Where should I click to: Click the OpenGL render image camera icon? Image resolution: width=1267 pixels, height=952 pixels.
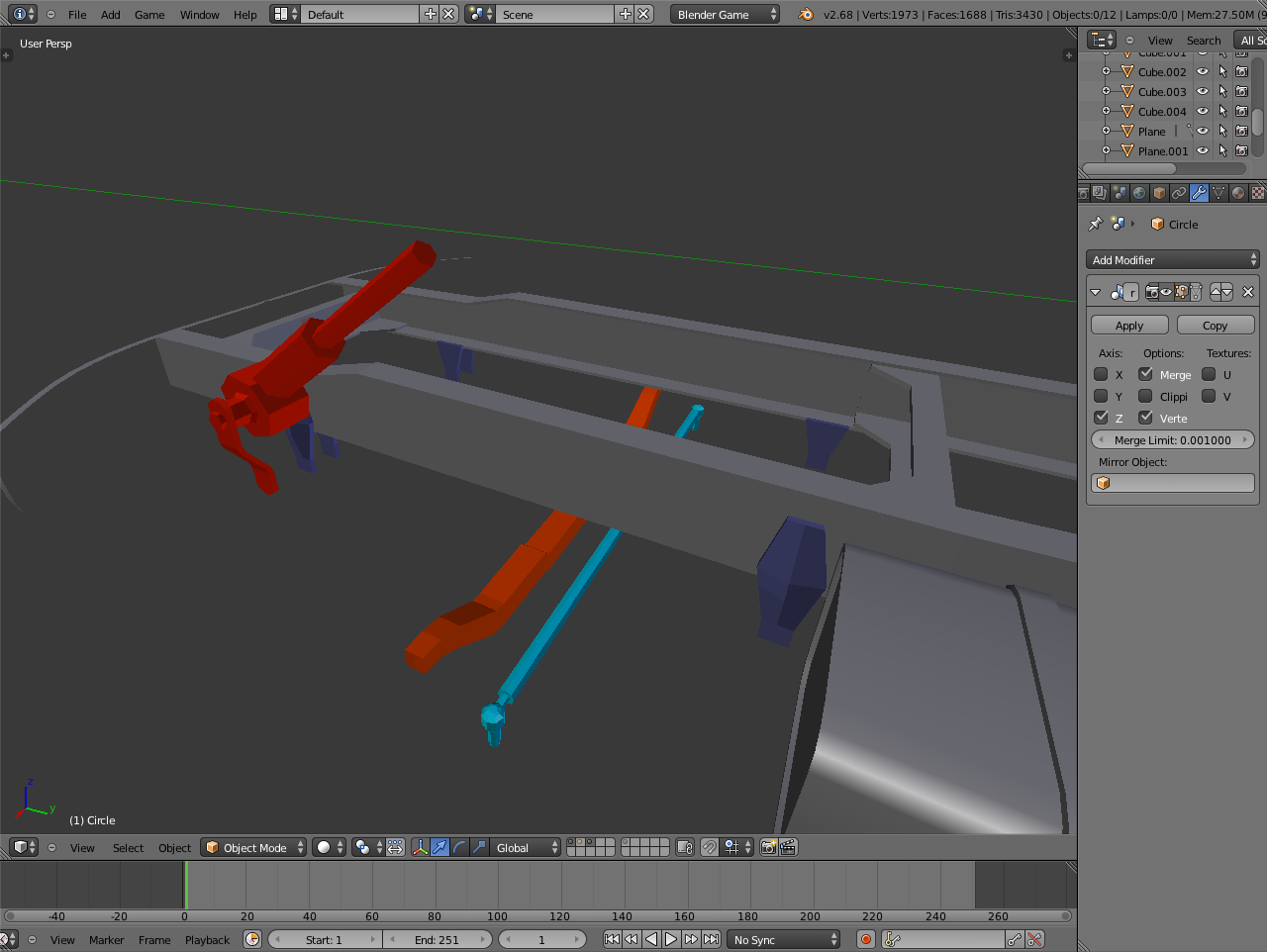(769, 847)
